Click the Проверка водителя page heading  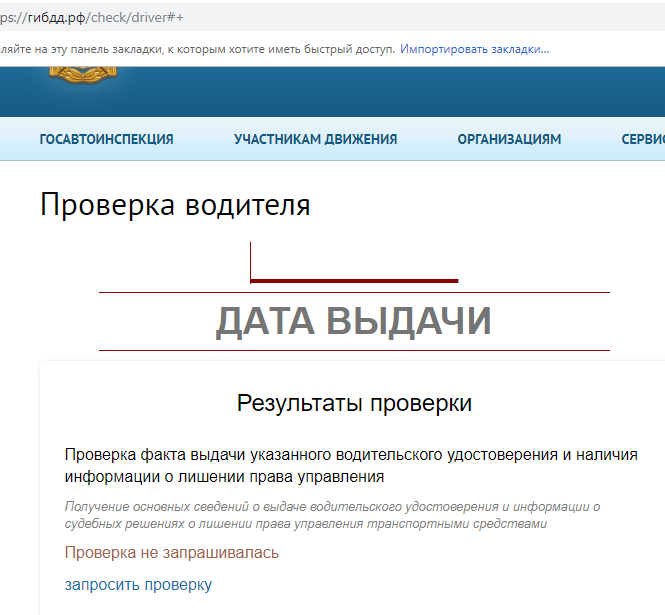pyautogui.click(x=175, y=205)
